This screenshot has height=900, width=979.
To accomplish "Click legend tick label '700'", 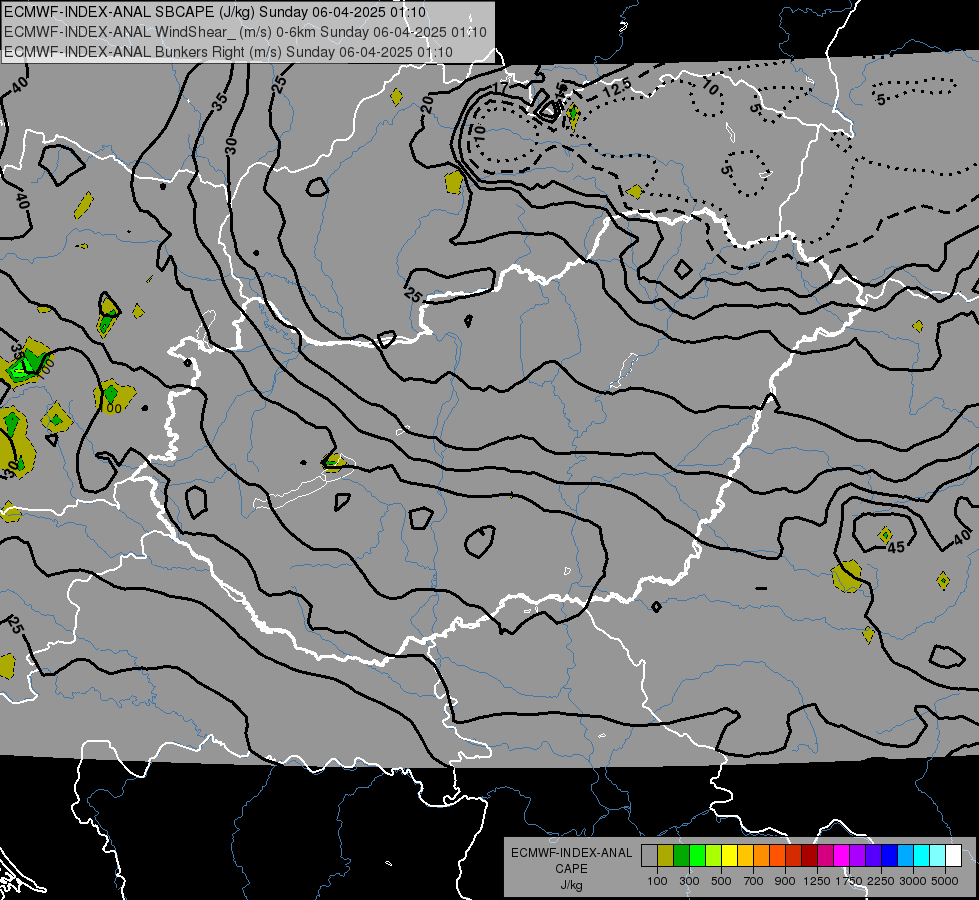I will pos(754,881).
